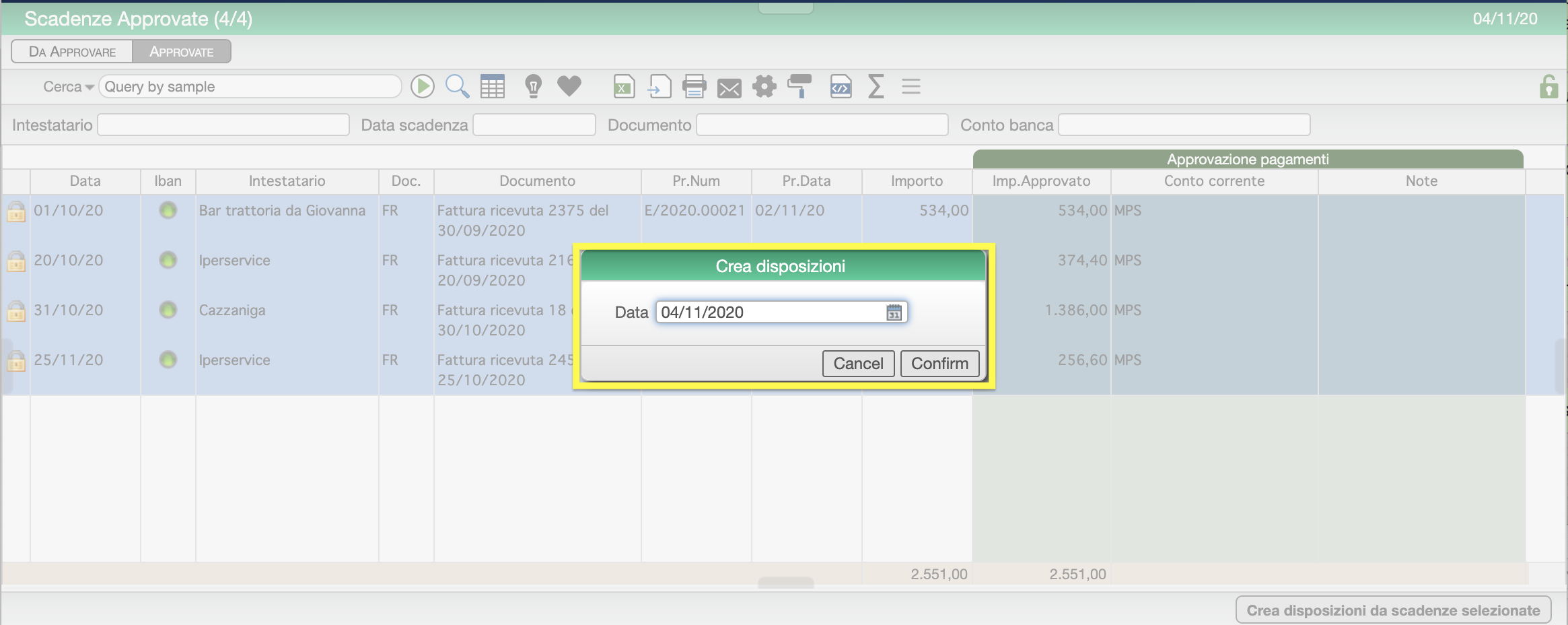Click the light bulb hints icon
The height and width of the screenshot is (625, 1568).
[533, 86]
